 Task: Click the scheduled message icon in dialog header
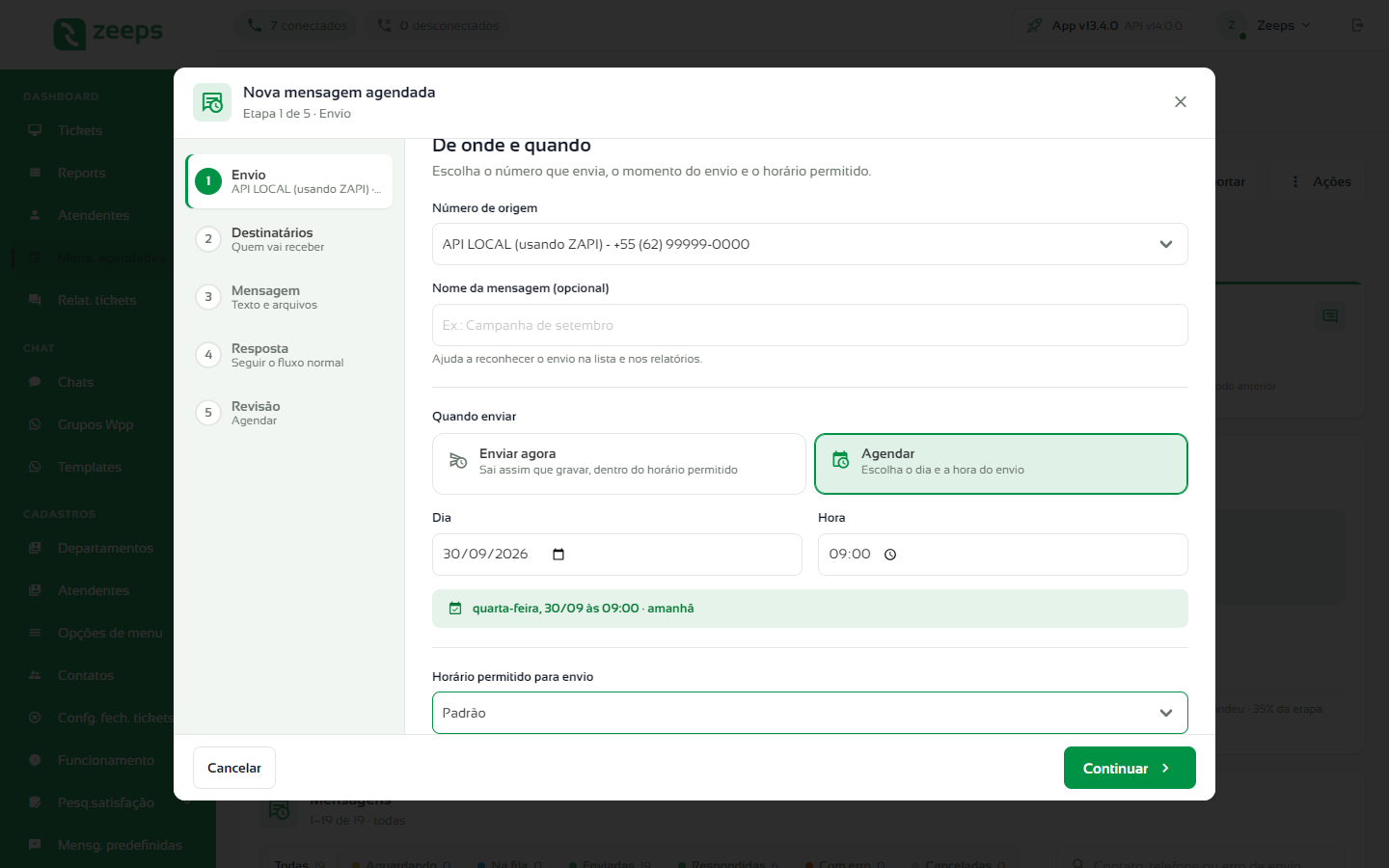coord(212,102)
